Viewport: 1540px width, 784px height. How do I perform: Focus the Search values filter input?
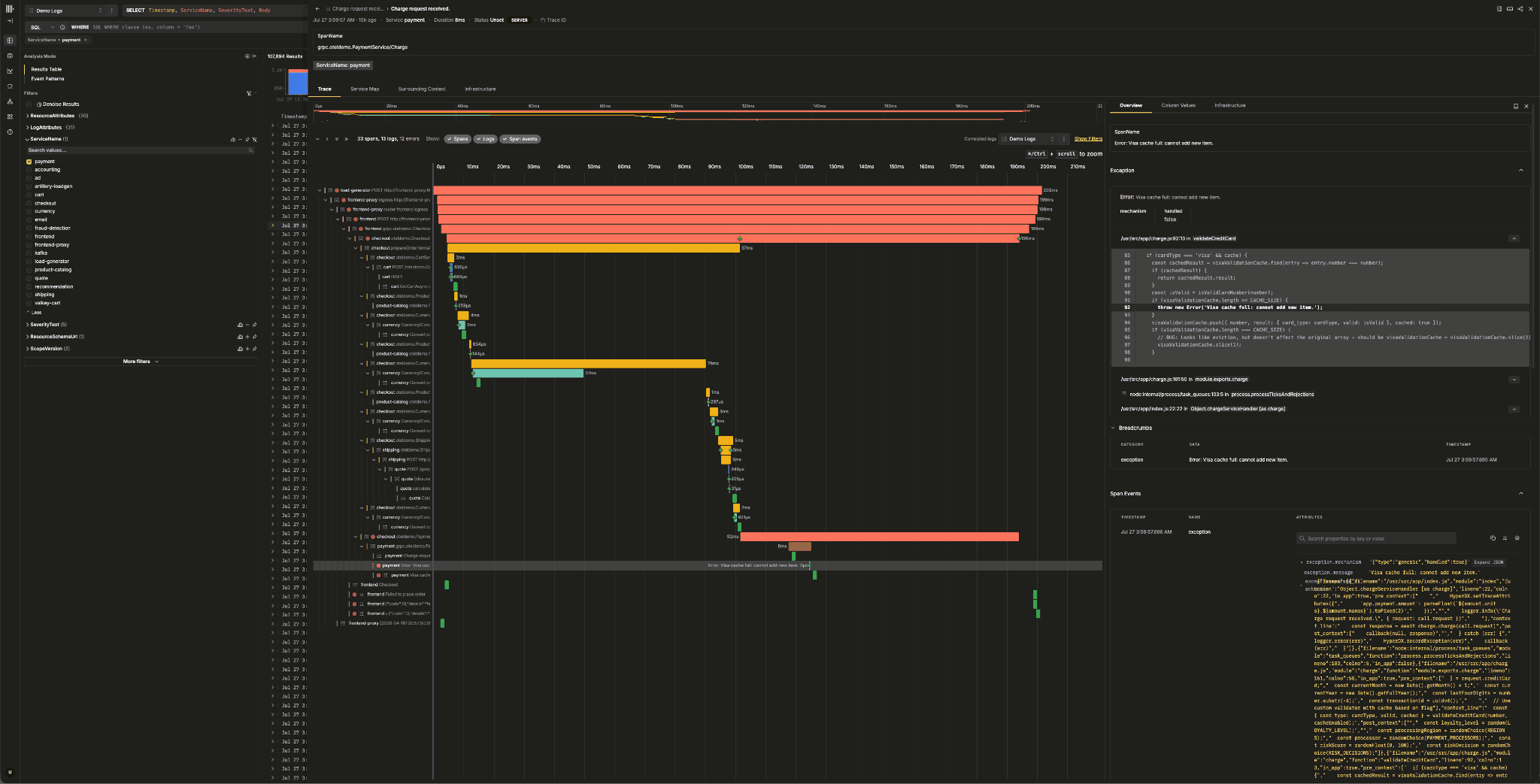[x=140, y=150]
